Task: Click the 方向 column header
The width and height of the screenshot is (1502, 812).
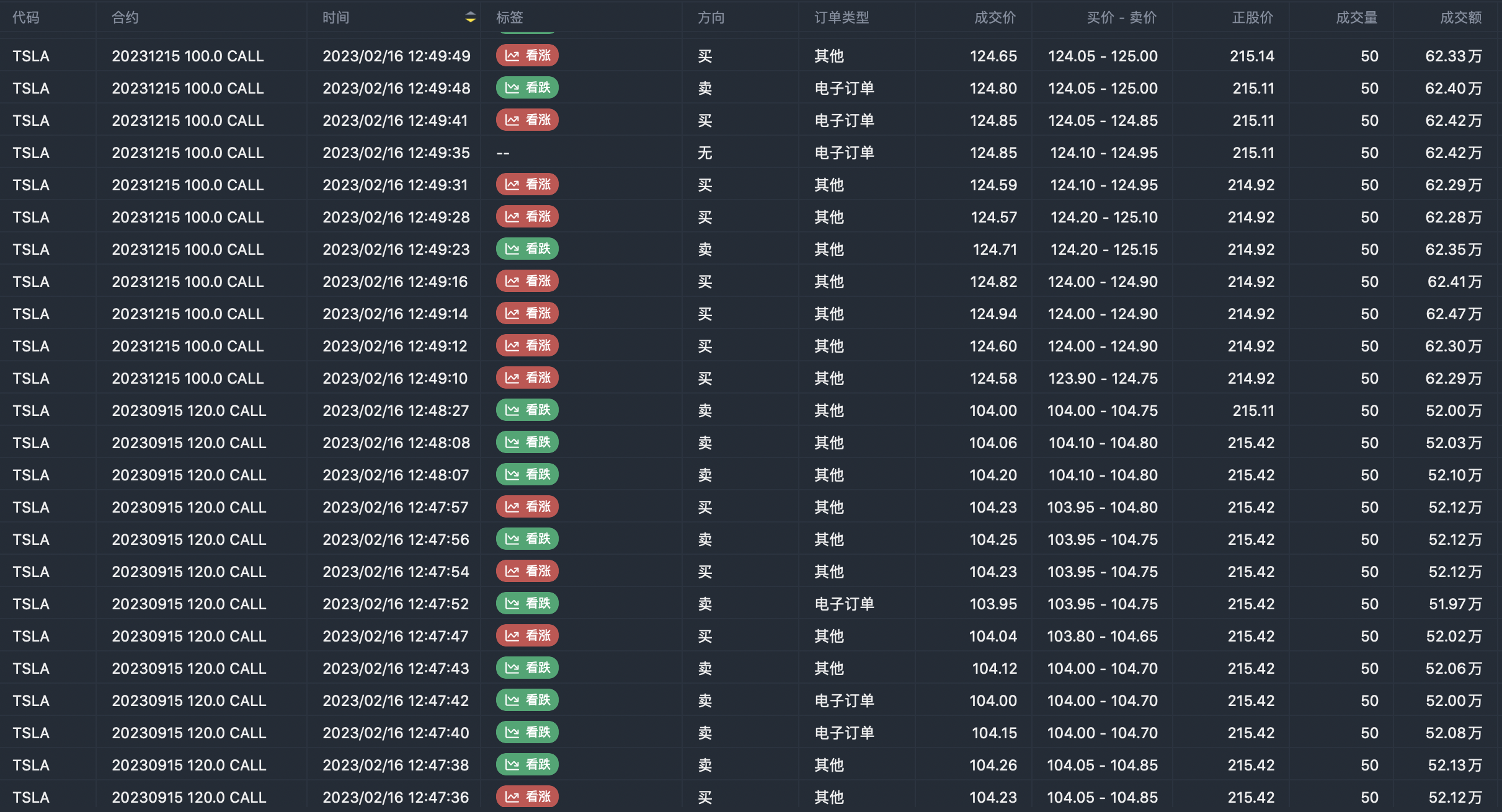Action: (711, 17)
